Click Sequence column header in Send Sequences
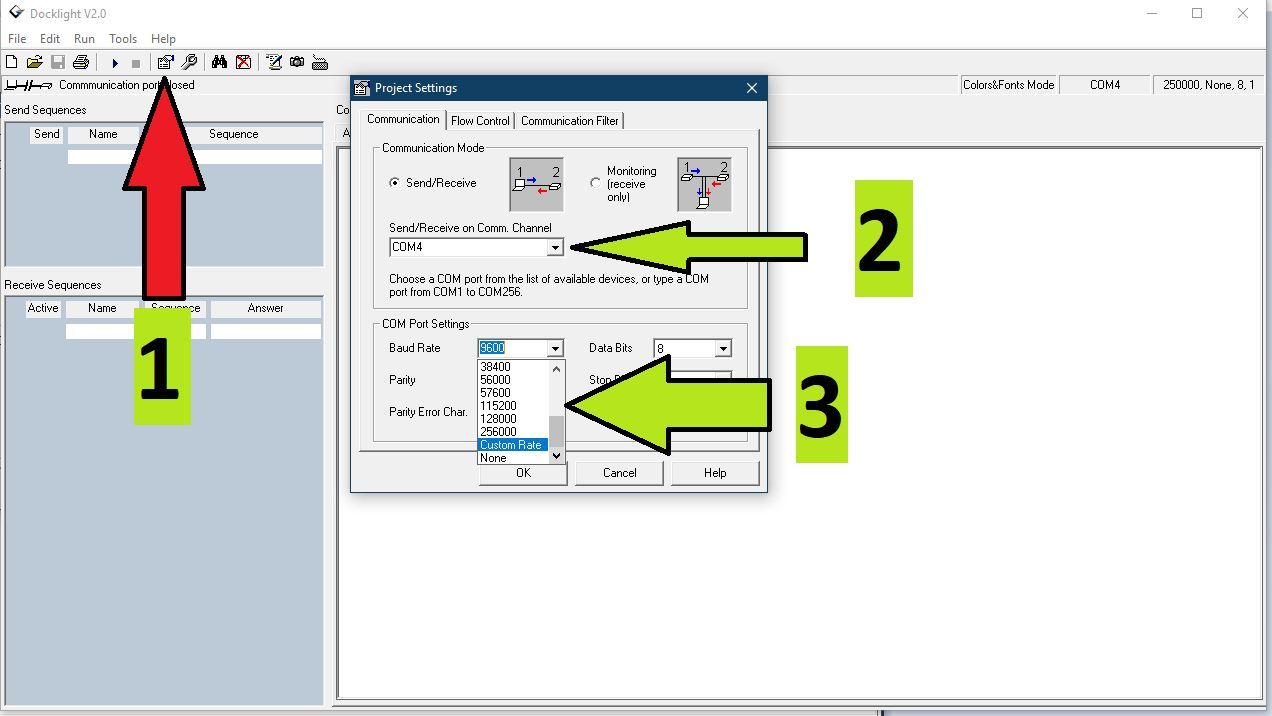Screen dimensions: 1272x716 (234, 134)
